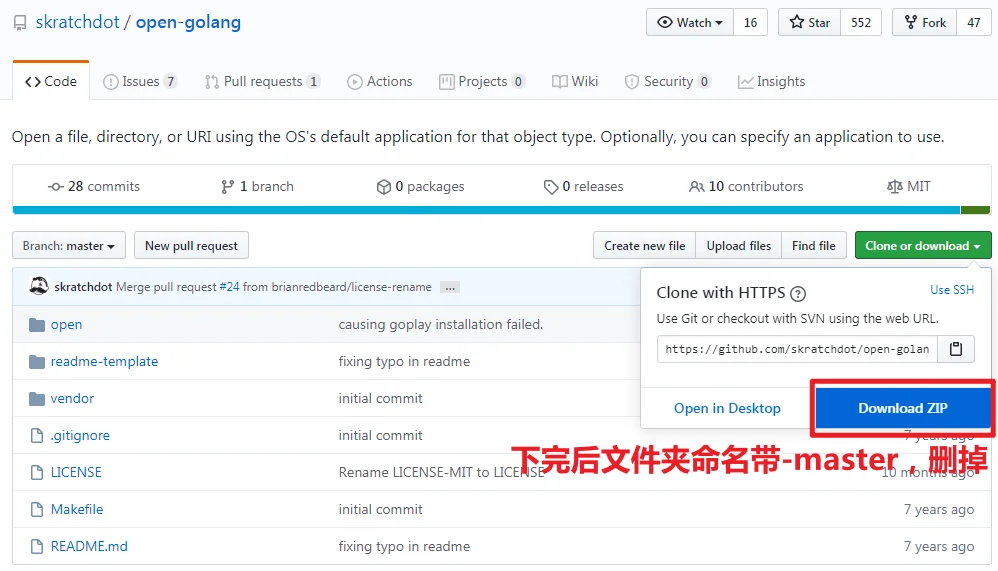Image resolution: width=998 pixels, height=571 pixels.
Task: Expand the Branch: master dropdown
Action: pos(69,246)
